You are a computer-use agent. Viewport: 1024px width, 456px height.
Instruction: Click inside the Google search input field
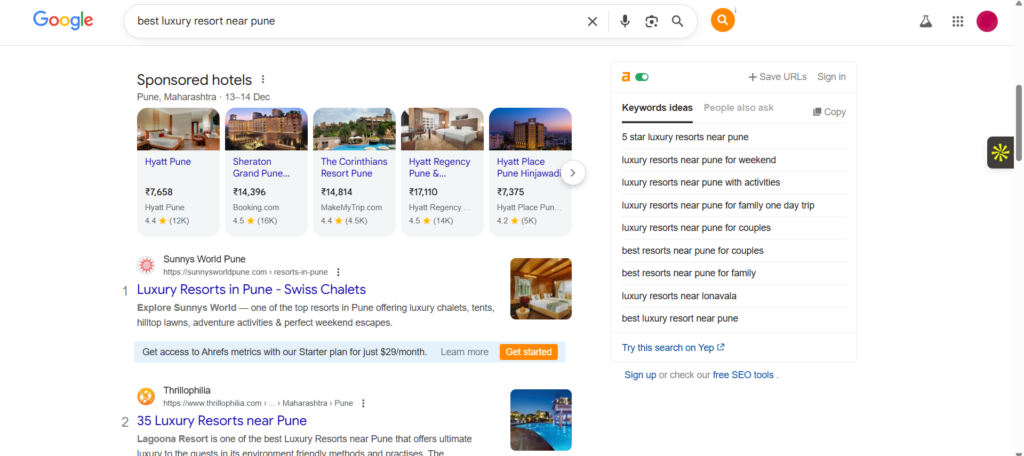pos(350,21)
